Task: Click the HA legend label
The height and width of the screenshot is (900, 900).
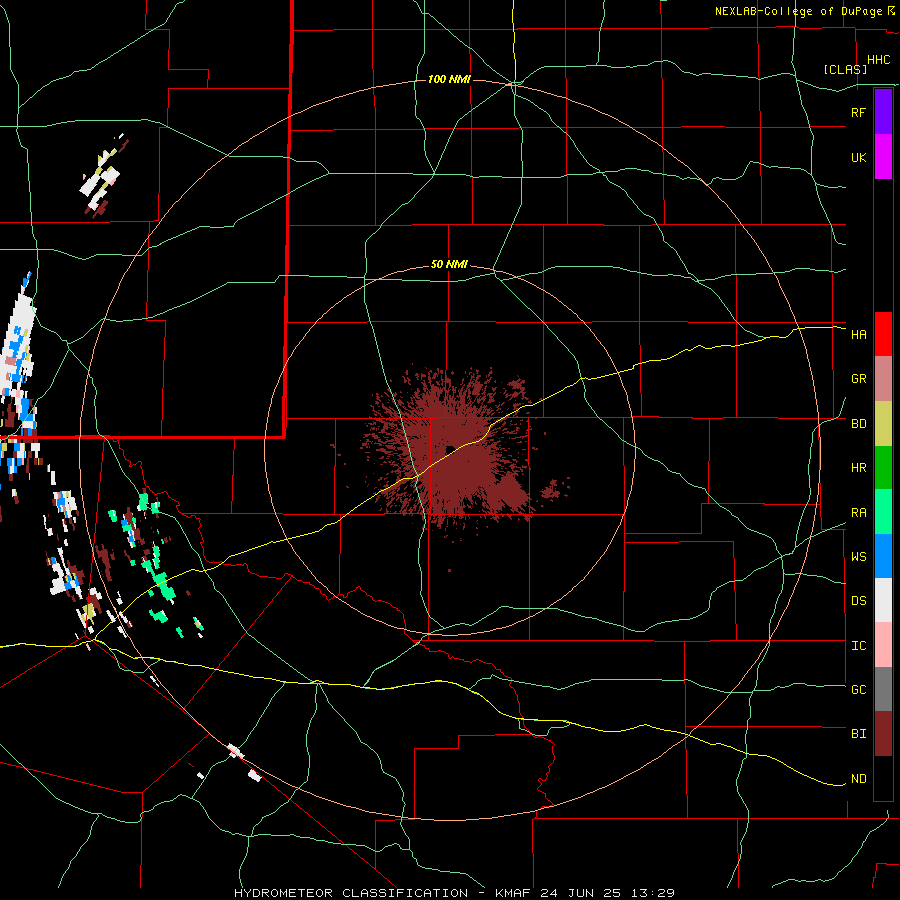Action: pyautogui.click(x=858, y=335)
